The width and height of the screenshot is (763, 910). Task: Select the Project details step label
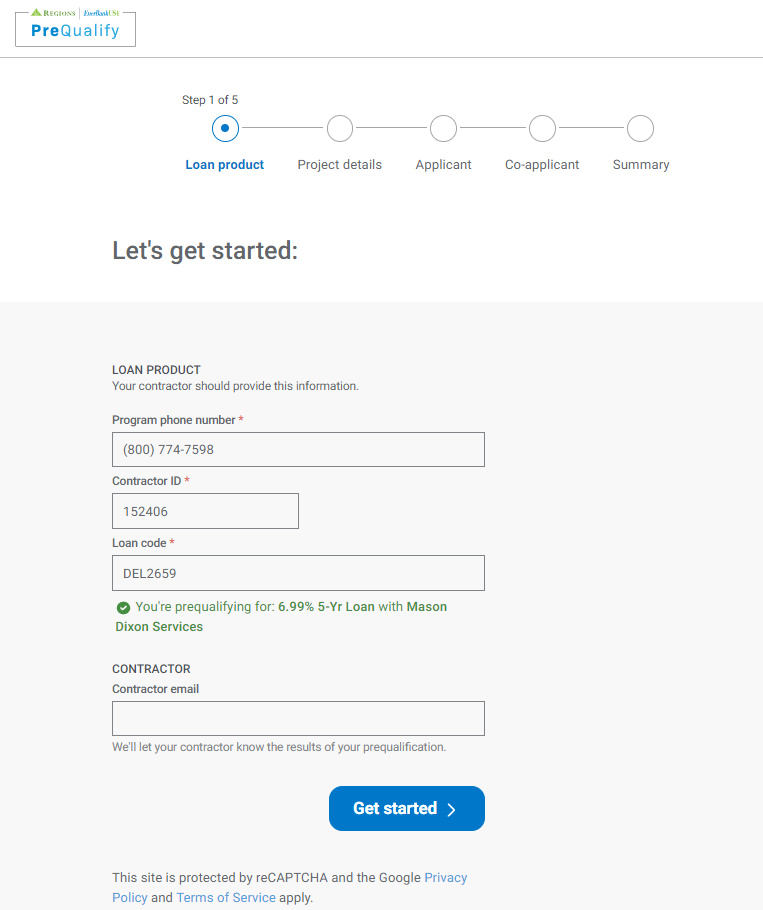[x=340, y=165]
